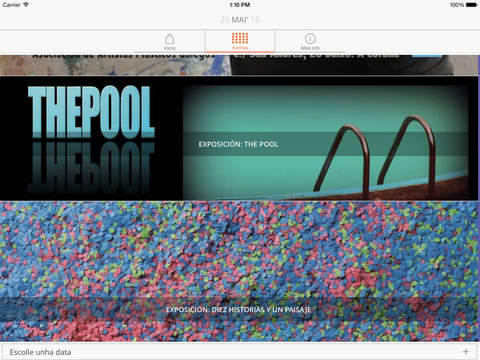
Task: Tap the 1:10 PM status bar clock
Action: [x=240, y=5]
